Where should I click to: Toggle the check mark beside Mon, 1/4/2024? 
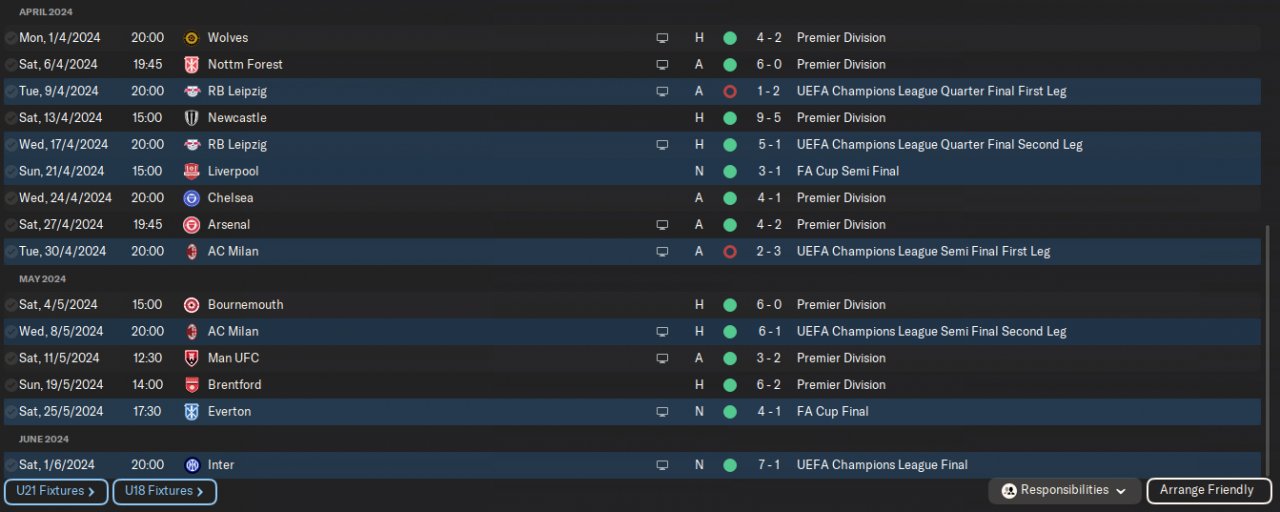(x=11, y=38)
